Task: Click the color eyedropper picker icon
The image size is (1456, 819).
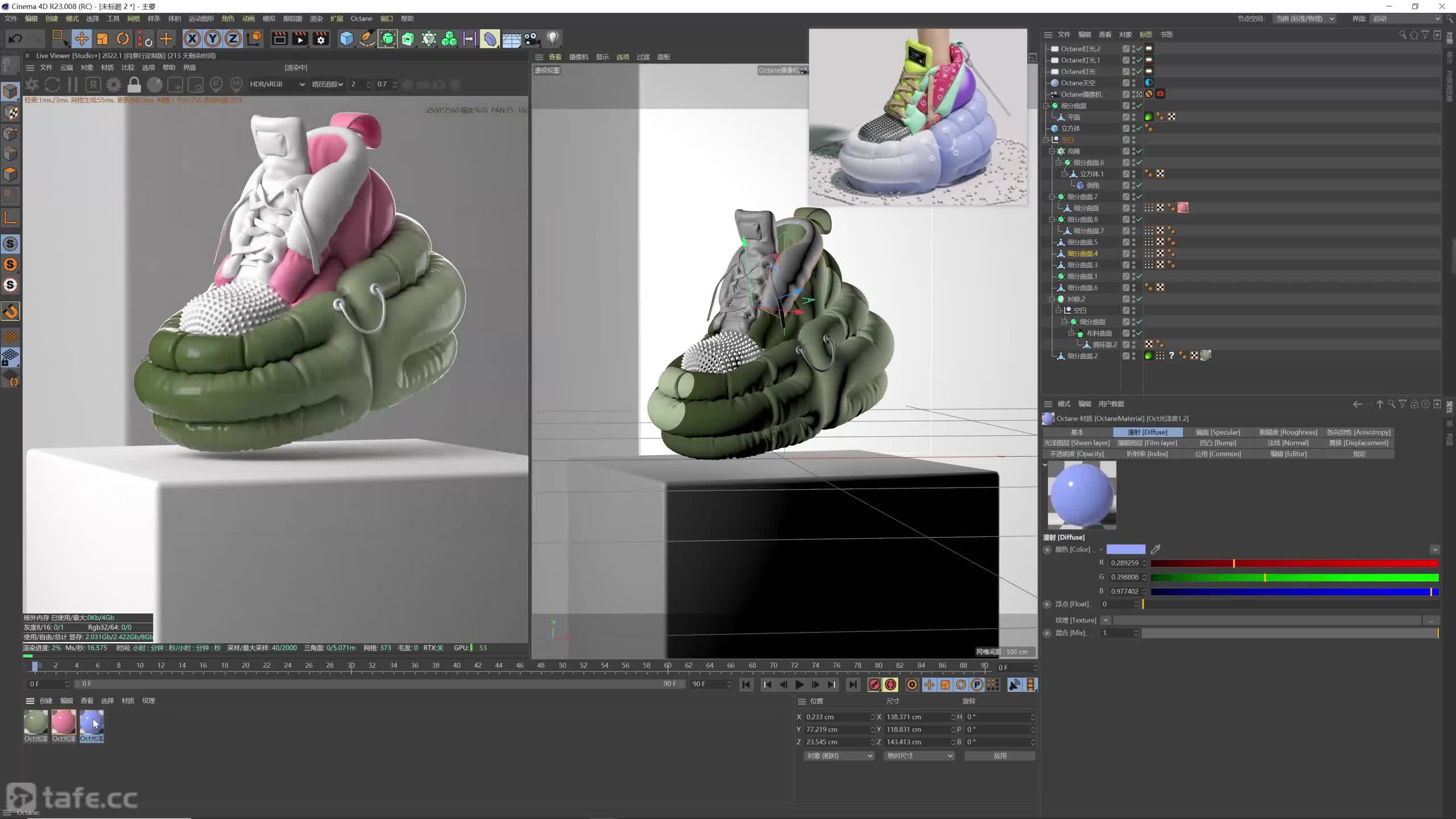Action: tap(1155, 549)
